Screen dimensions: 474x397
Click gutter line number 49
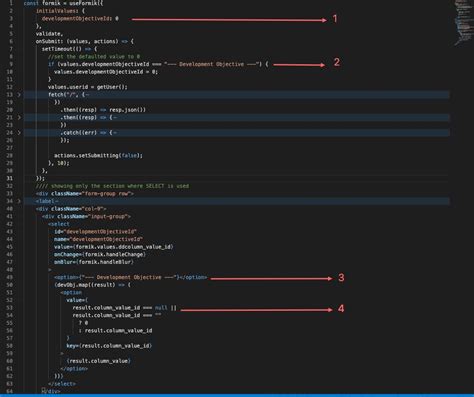[x=10, y=277]
